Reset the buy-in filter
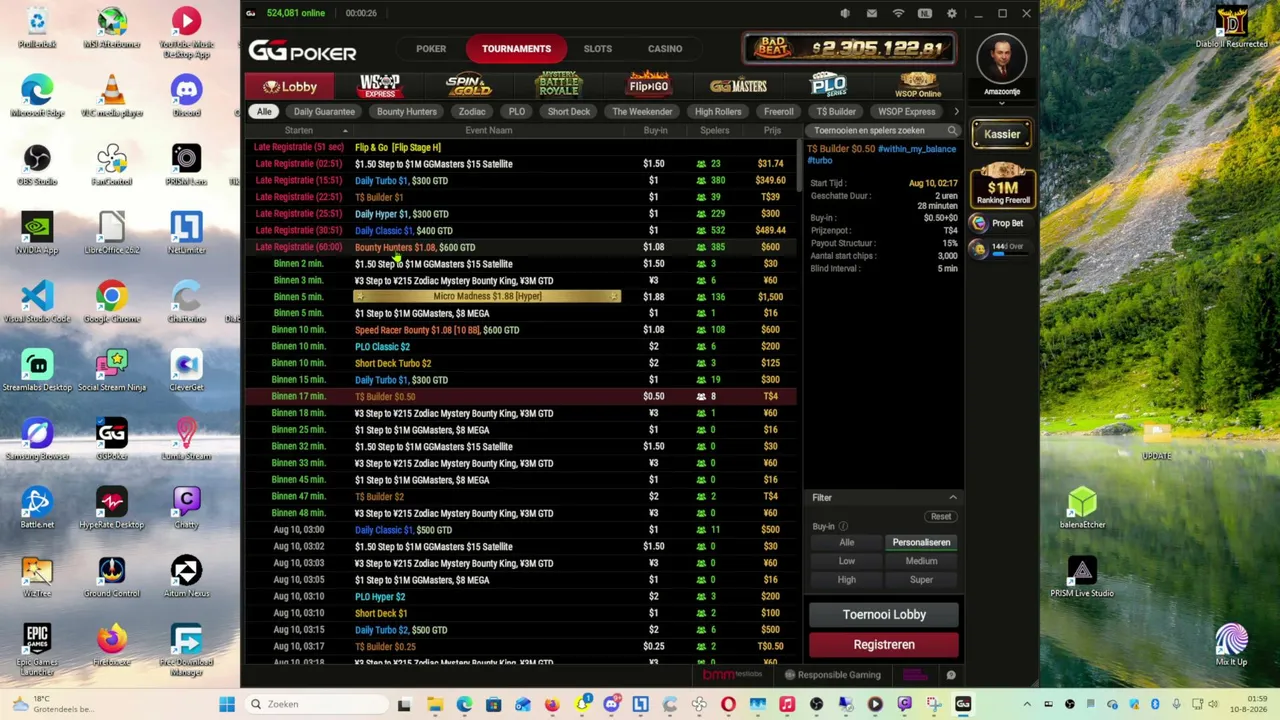1280x720 pixels. (941, 517)
